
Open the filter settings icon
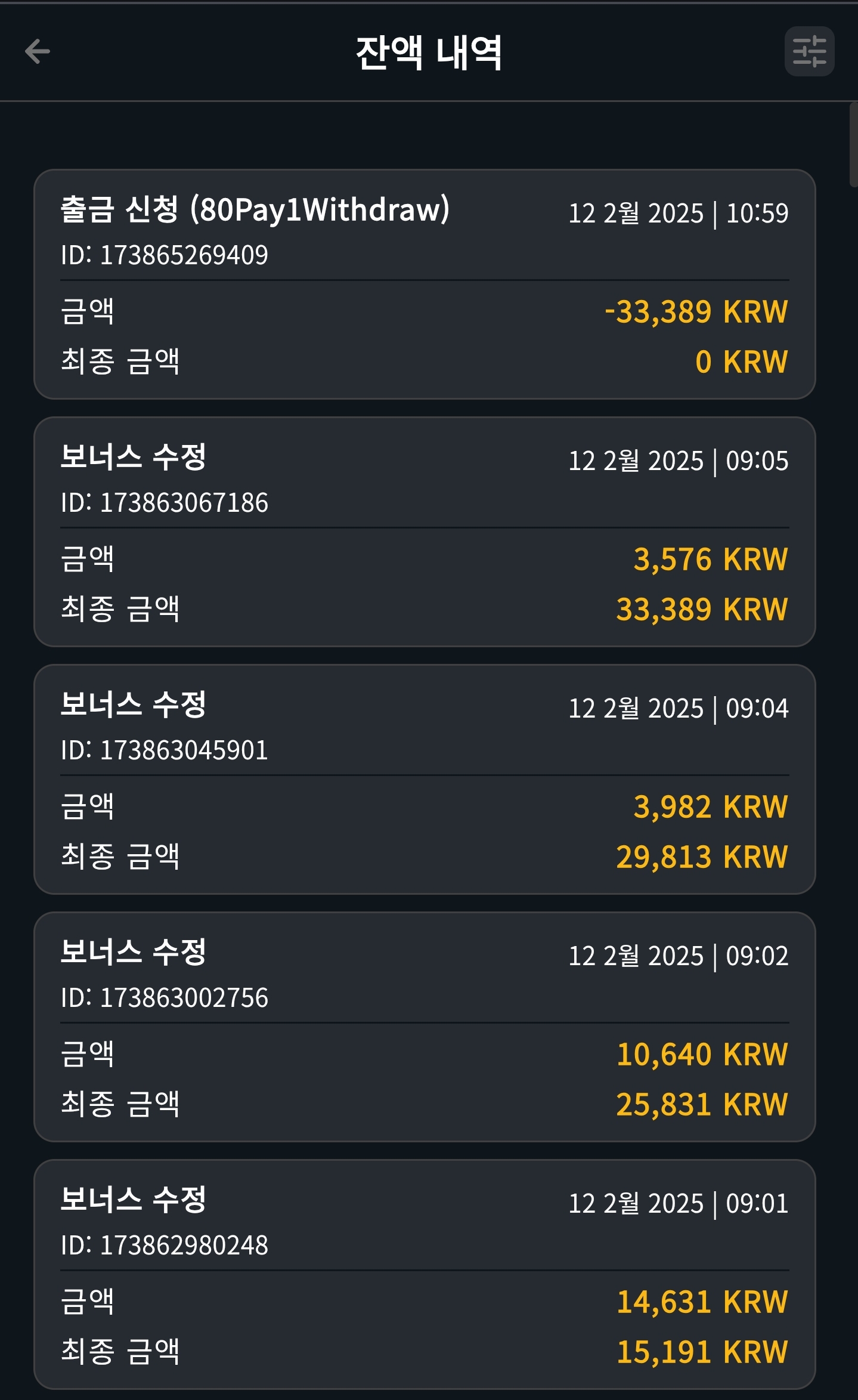(809, 51)
